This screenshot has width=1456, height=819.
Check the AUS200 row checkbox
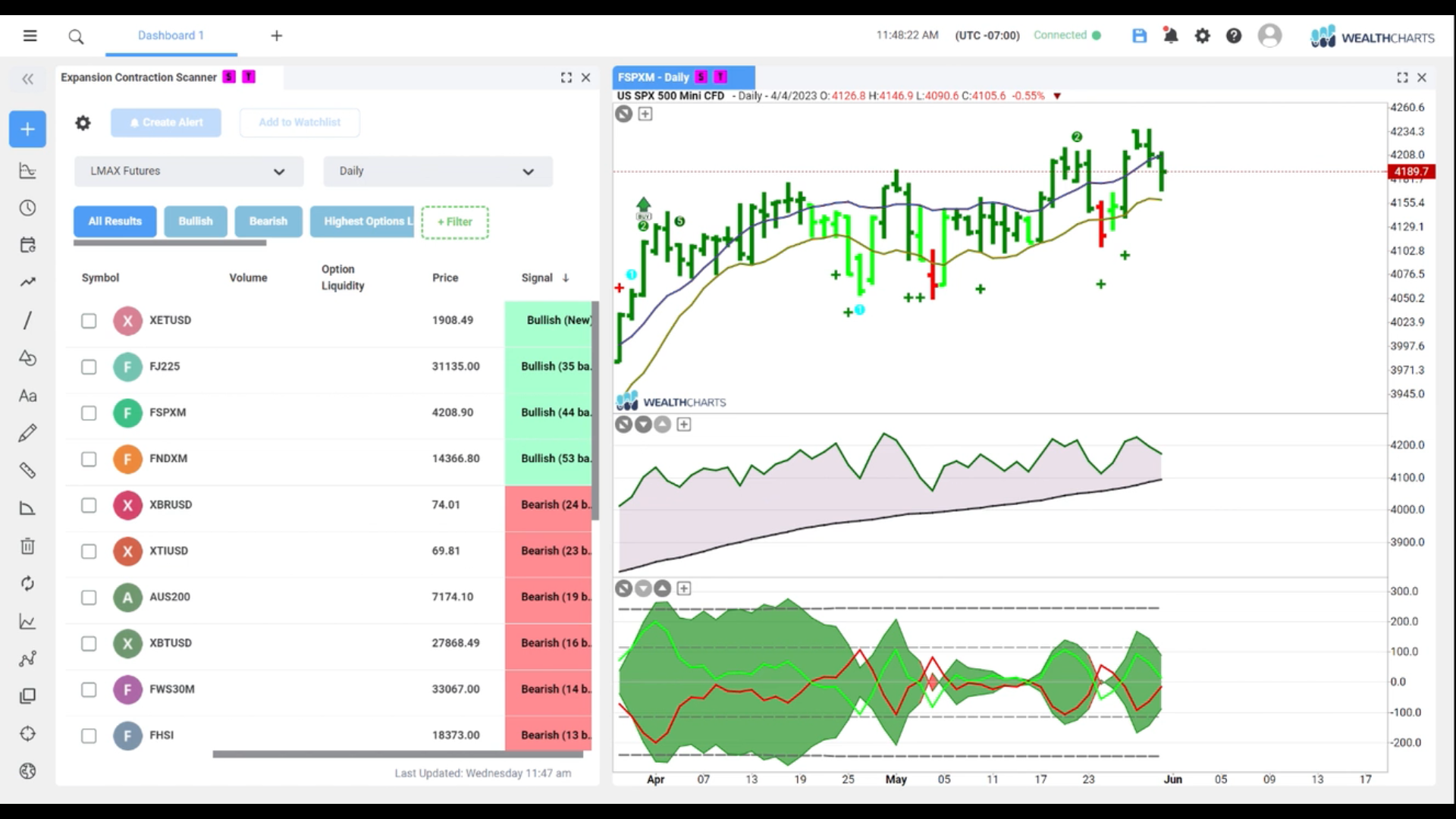(x=89, y=598)
